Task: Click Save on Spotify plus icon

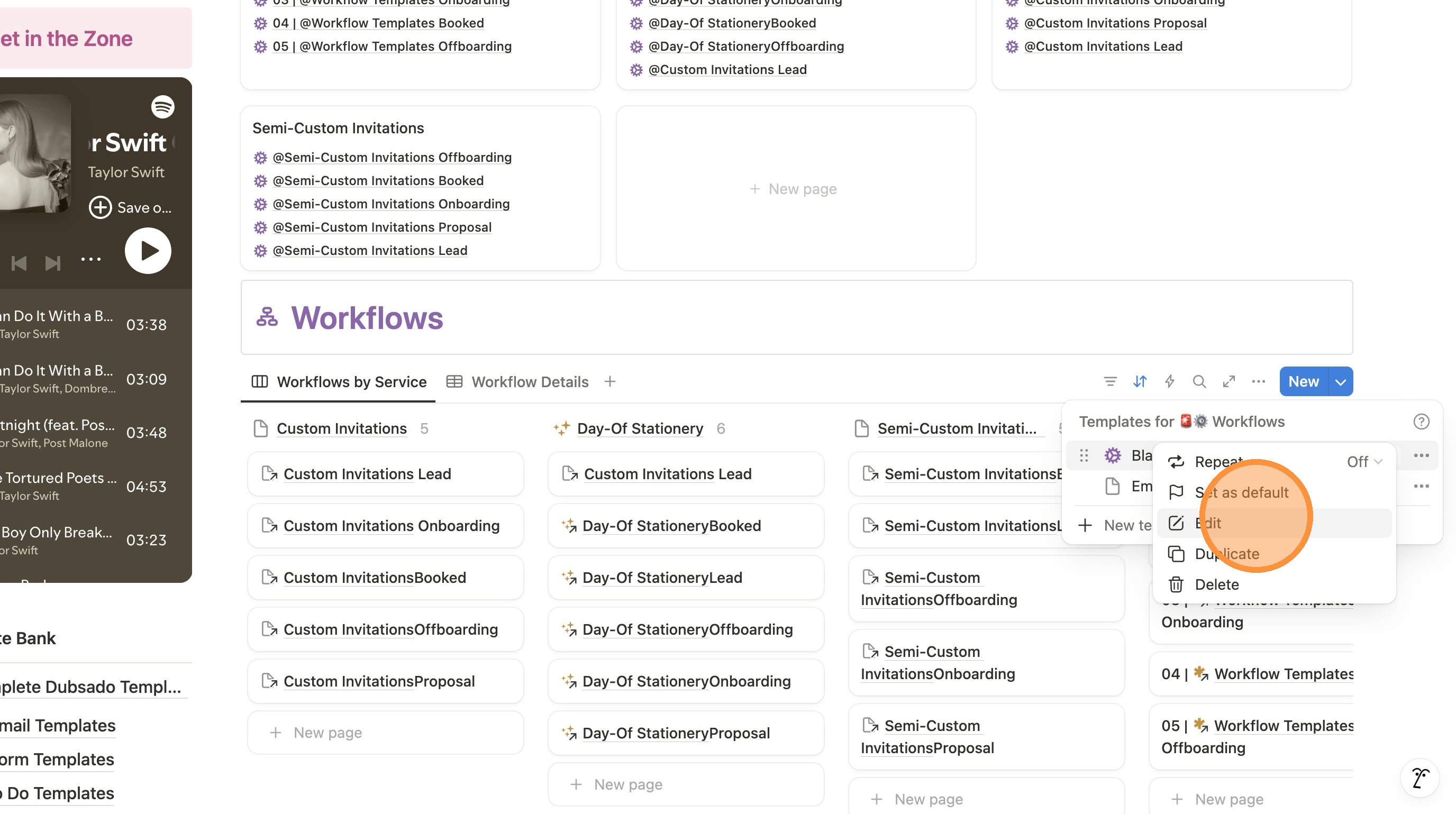Action: (100, 207)
